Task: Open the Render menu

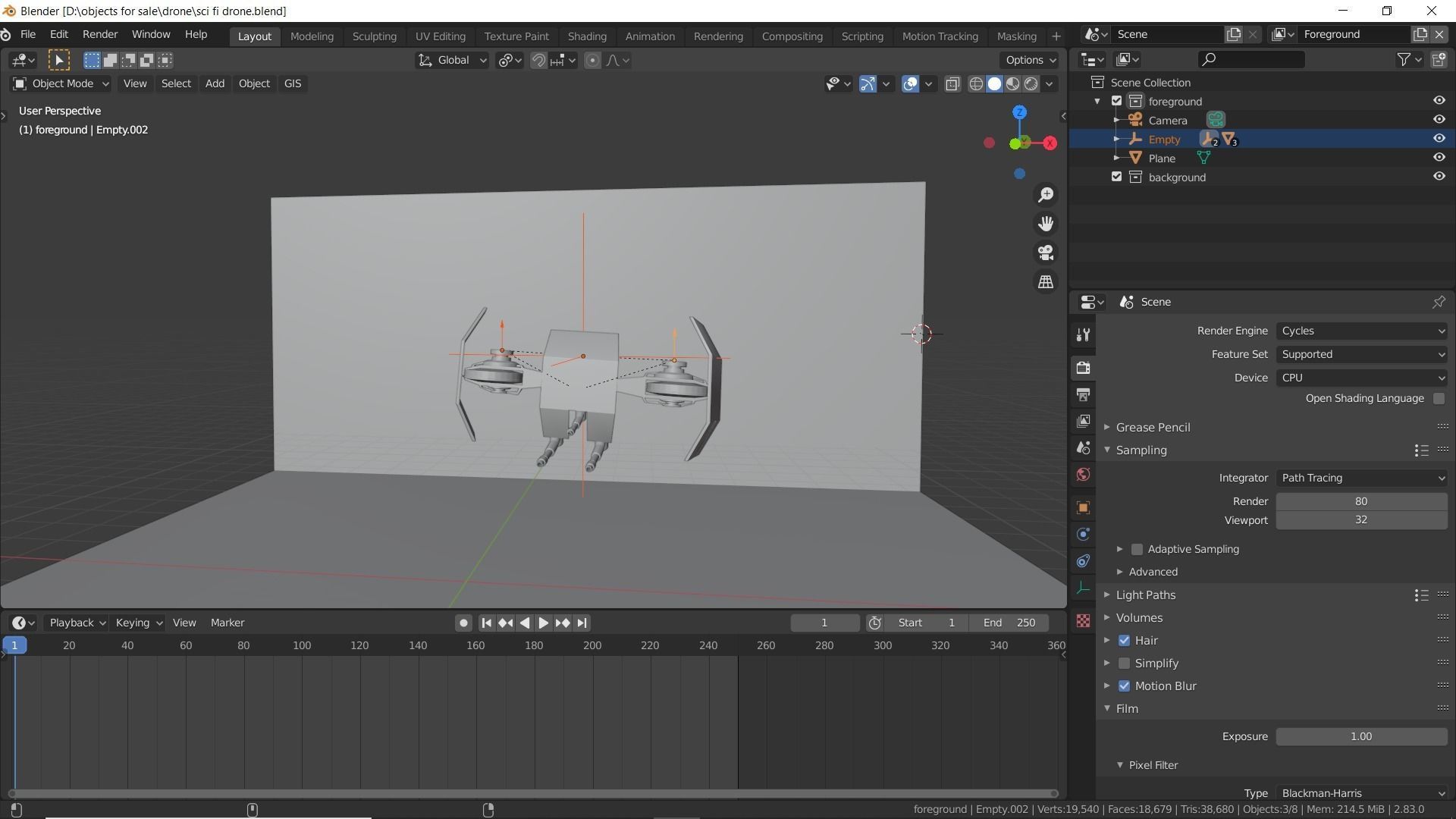Action: tap(99, 35)
